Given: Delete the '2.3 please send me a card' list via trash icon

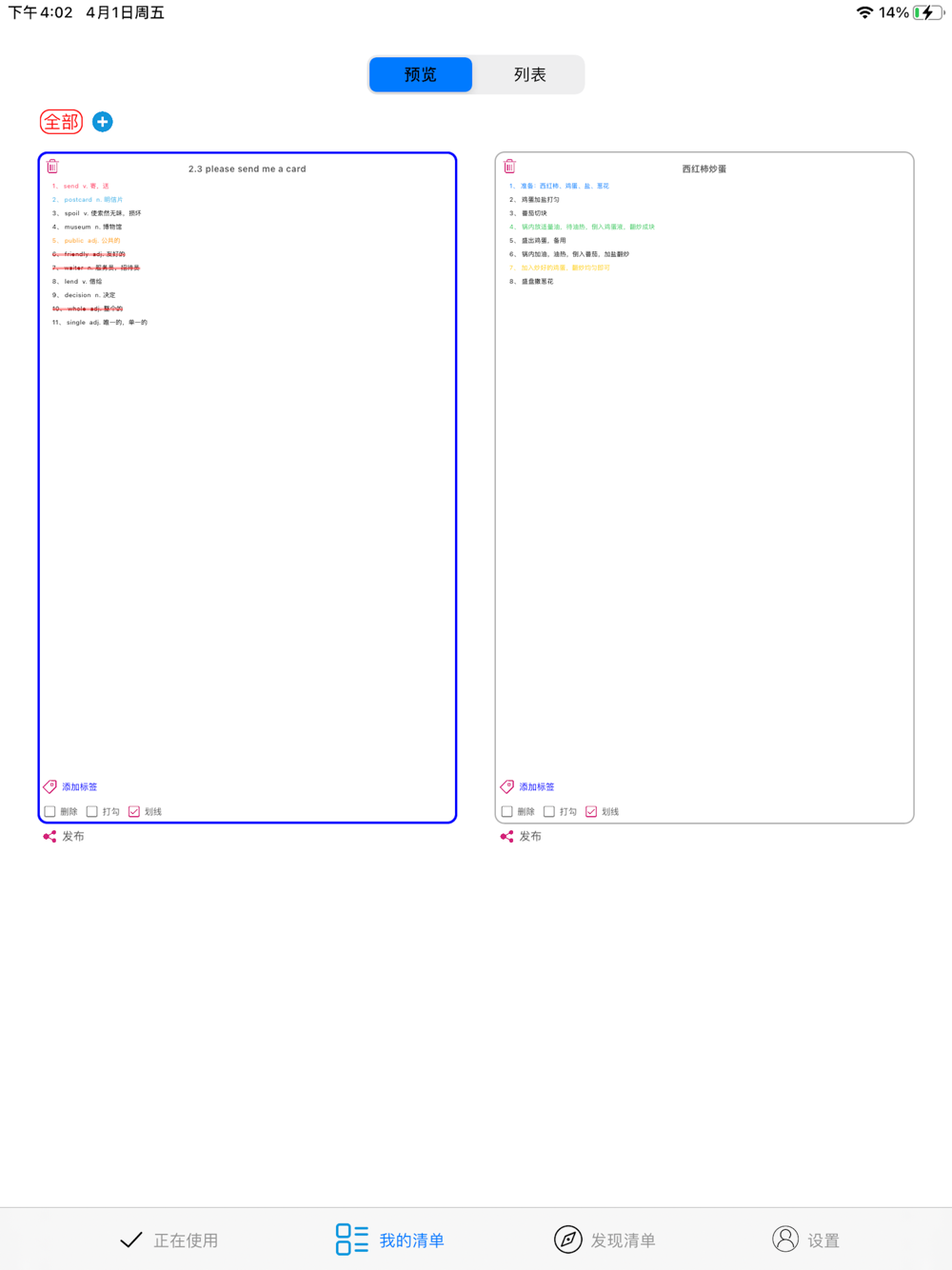Looking at the screenshot, I should 52,167.
